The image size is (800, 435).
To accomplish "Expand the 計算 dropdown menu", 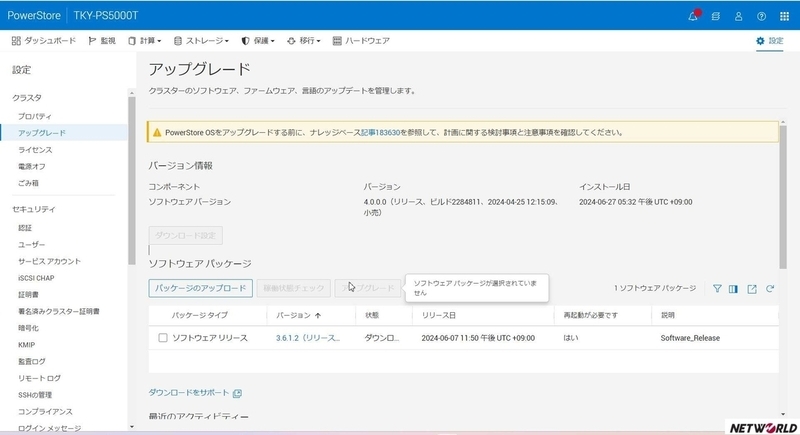I will (145, 41).
